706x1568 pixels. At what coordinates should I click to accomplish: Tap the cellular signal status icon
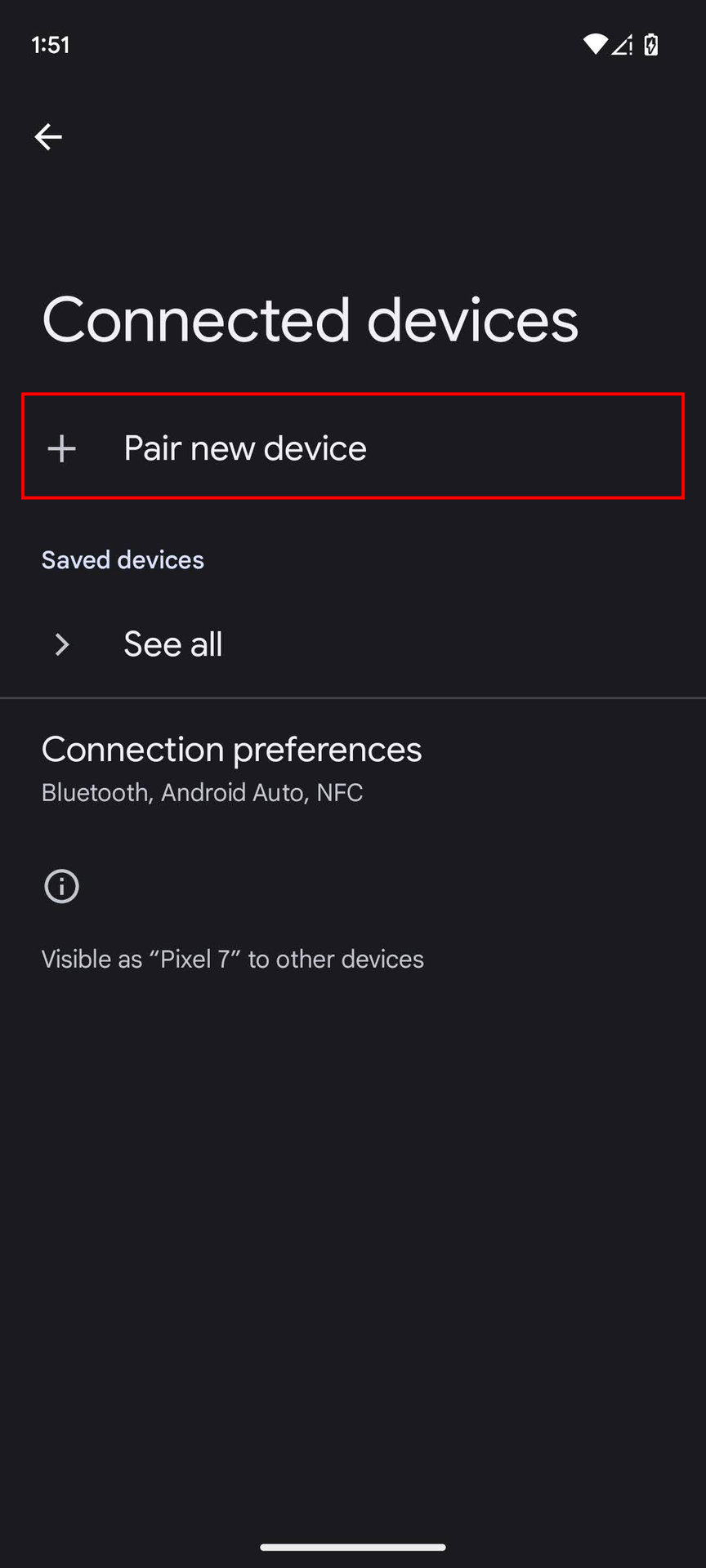tap(623, 45)
